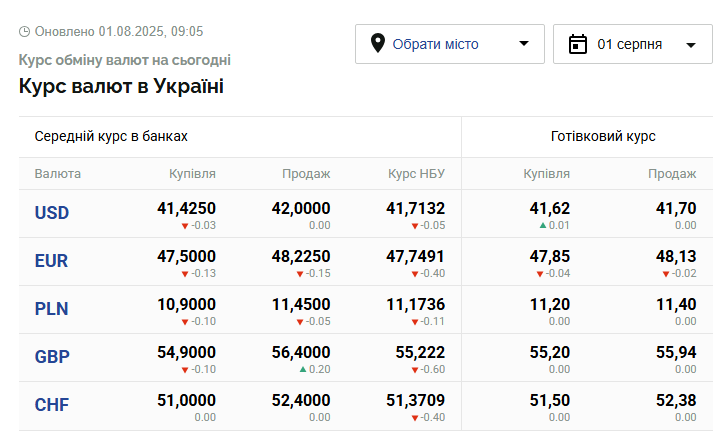724x432 pixels.
Task: Open the GBP currency link
Action: (52, 357)
